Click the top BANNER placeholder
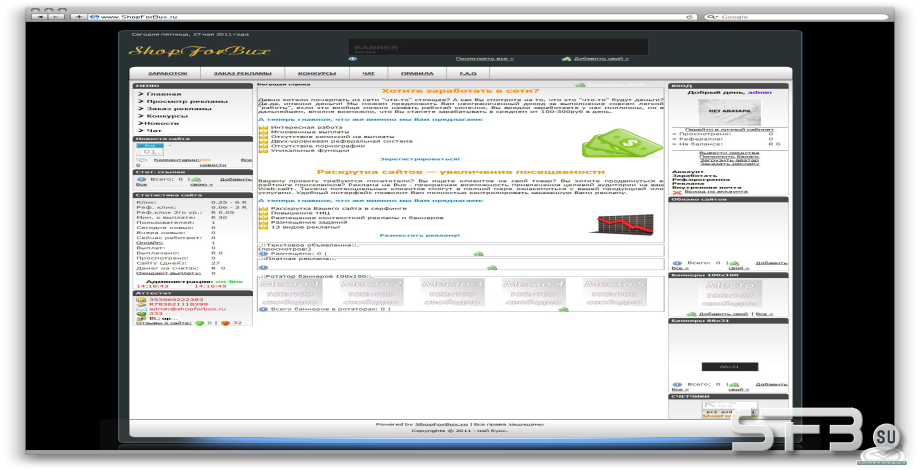Viewport: 920px width, 470px height. (498, 47)
